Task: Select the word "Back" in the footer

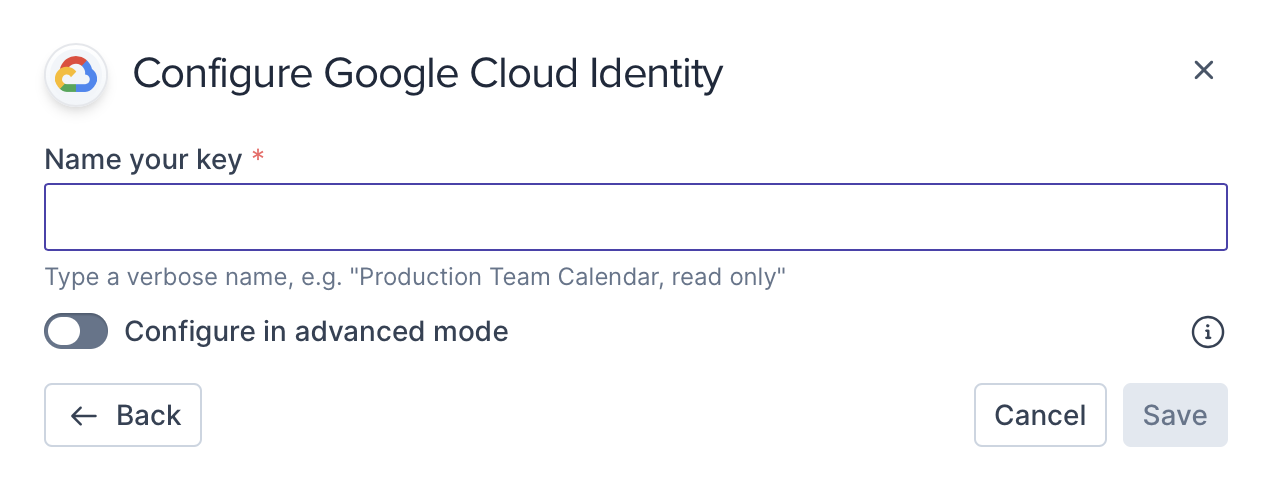Action: click(x=149, y=415)
